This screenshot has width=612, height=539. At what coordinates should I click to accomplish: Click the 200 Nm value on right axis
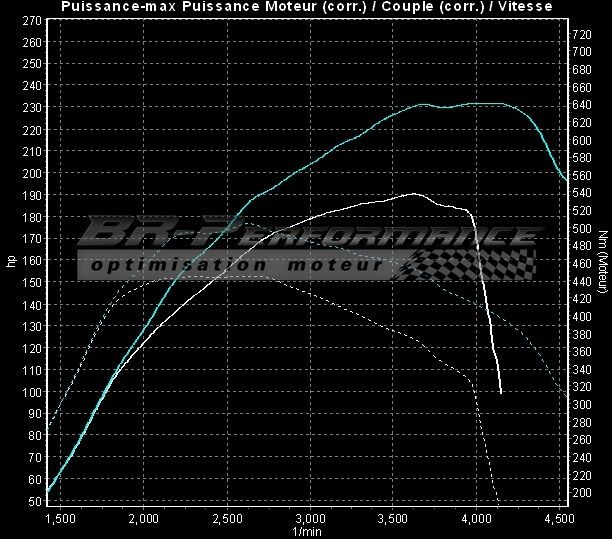[580, 493]
